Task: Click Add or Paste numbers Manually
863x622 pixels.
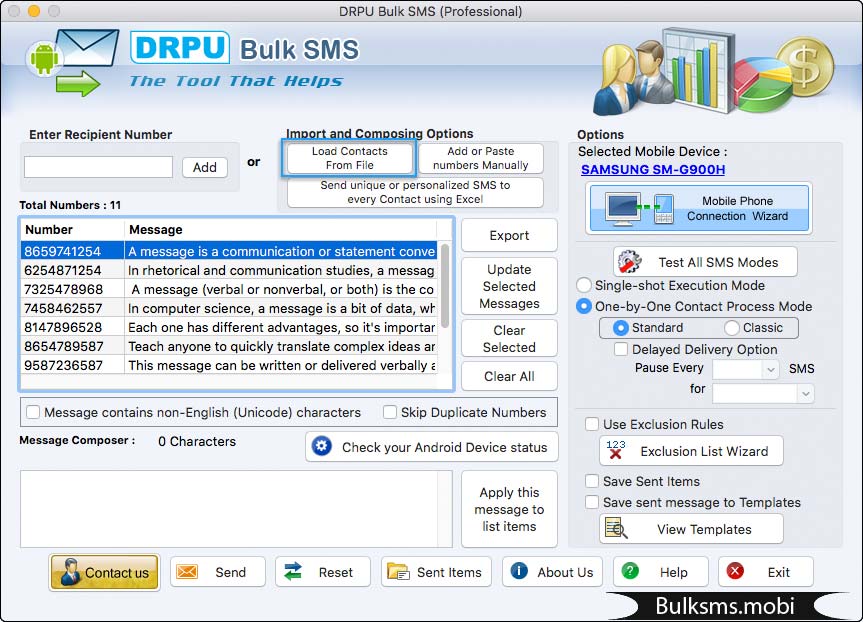Action: [480, 158]
